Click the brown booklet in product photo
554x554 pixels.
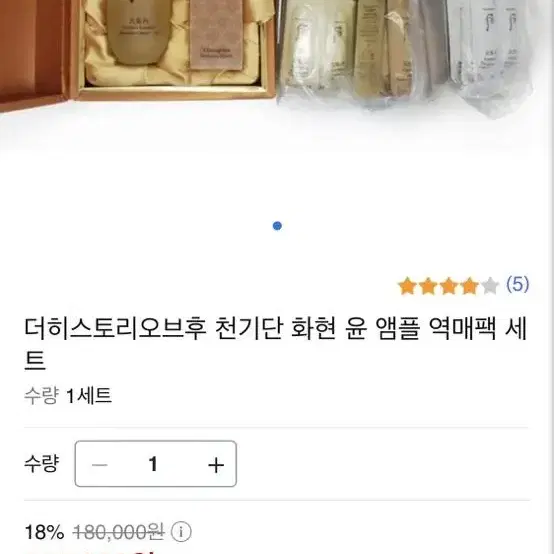point(216,35)
